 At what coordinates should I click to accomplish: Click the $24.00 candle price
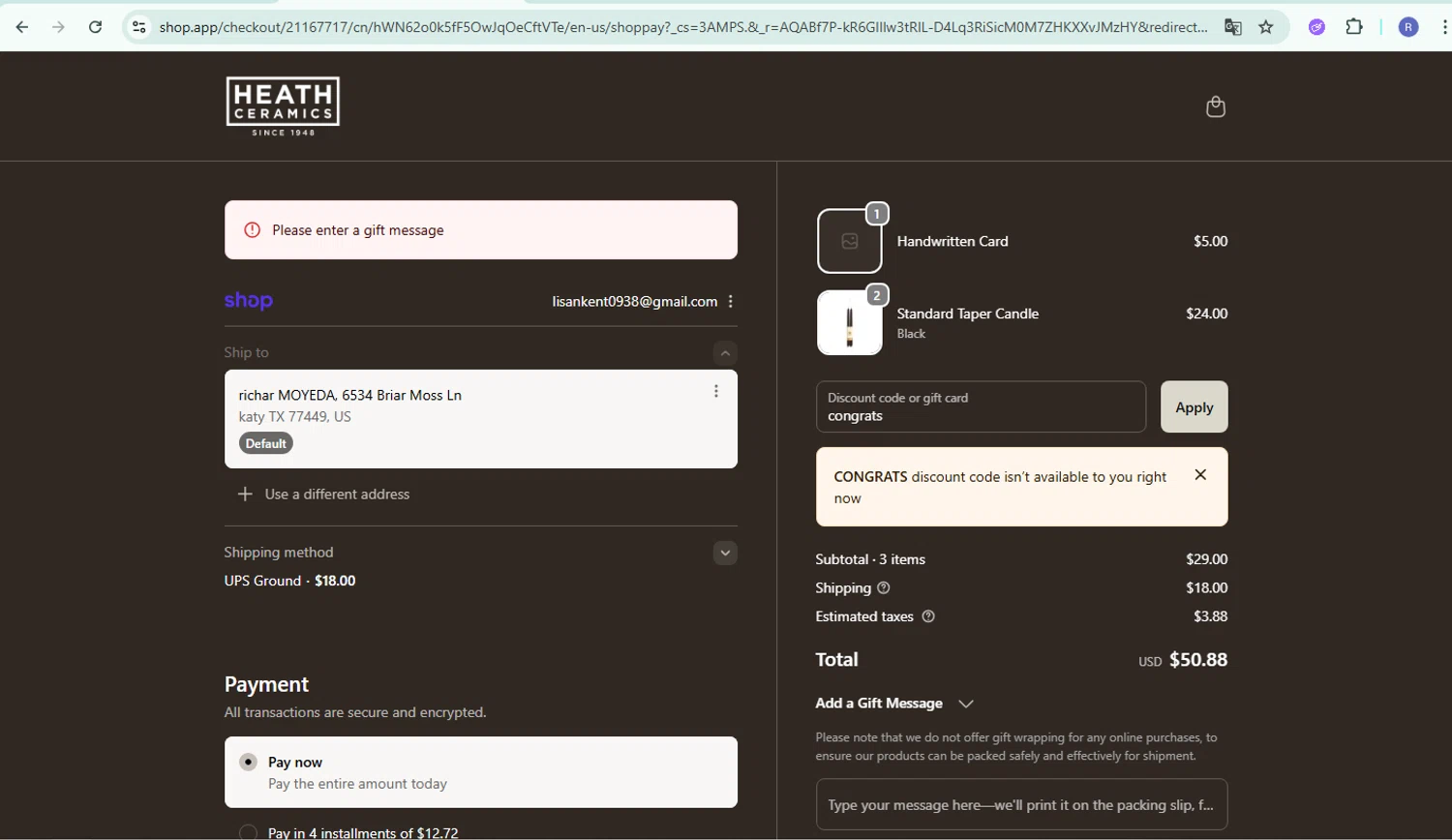(x=1206, y=314)
